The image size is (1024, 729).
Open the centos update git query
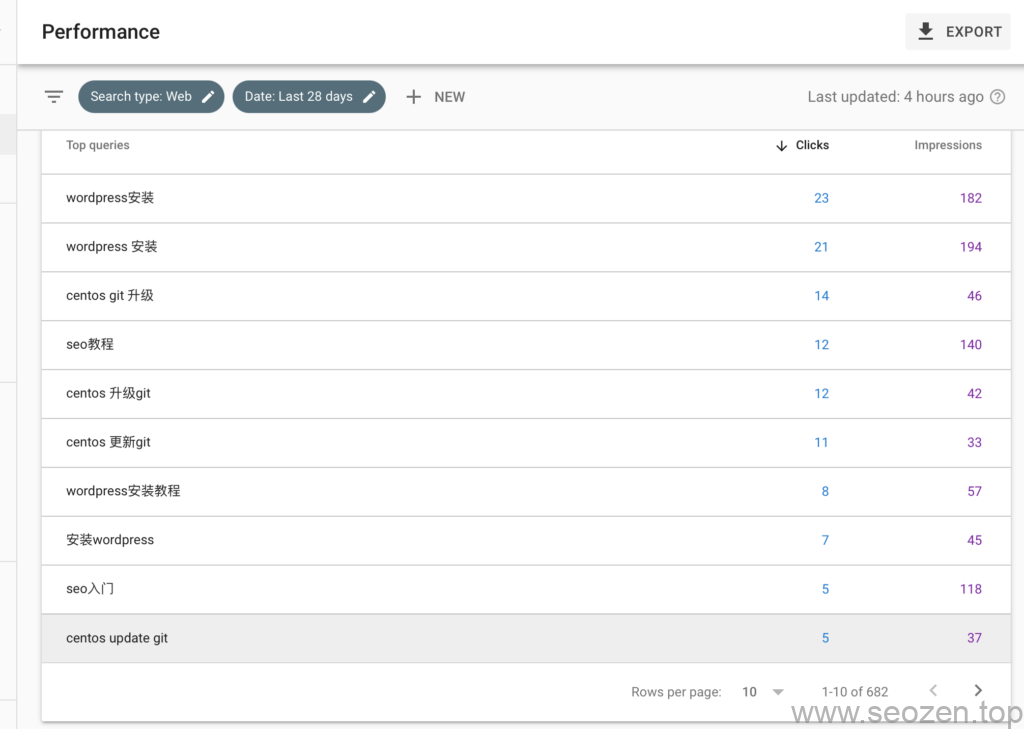(117, 638)
